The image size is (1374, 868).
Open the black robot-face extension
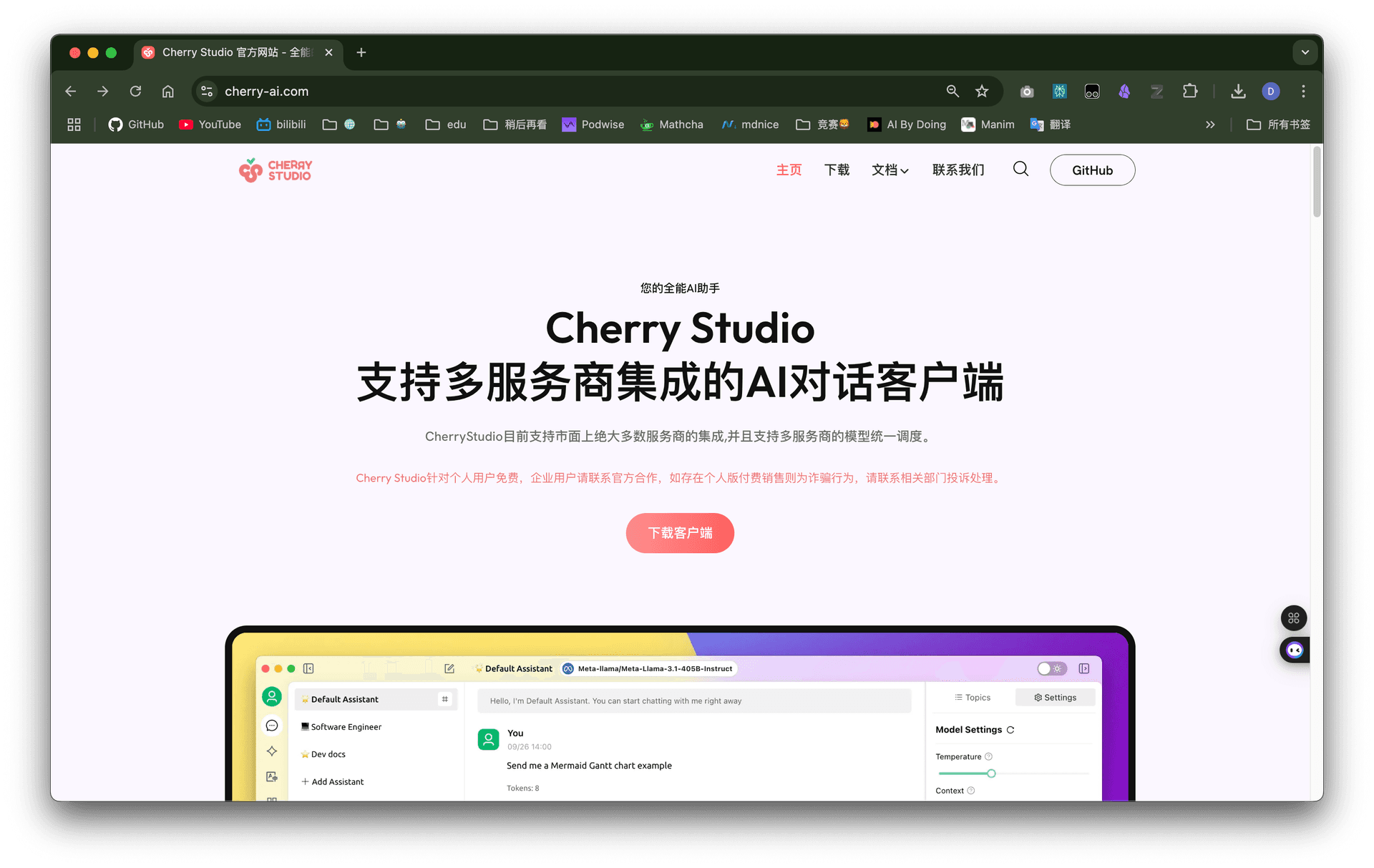click(x=1092, y=91)
